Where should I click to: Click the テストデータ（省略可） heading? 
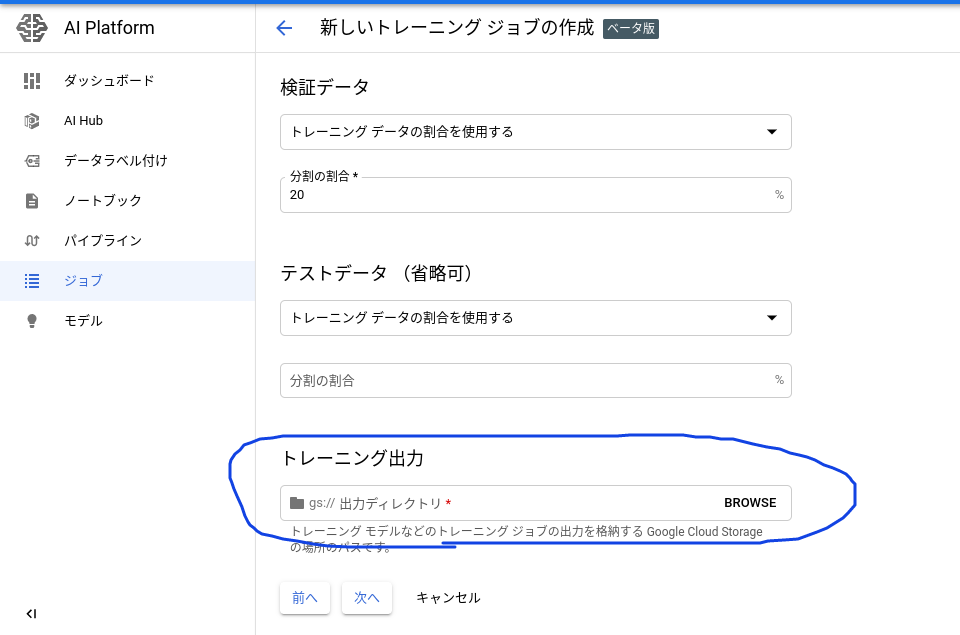377,273
